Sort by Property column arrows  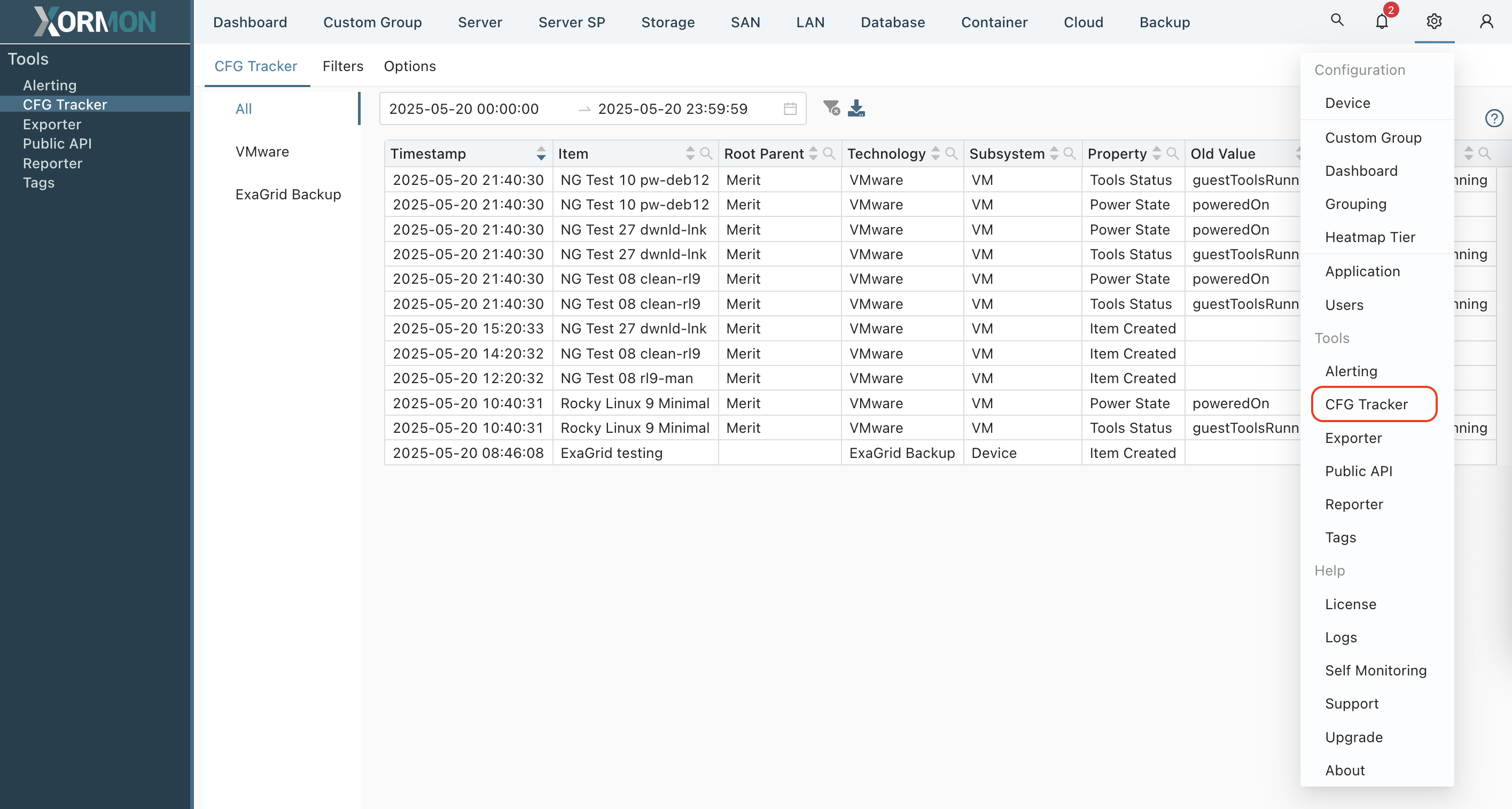[1156, 154]
